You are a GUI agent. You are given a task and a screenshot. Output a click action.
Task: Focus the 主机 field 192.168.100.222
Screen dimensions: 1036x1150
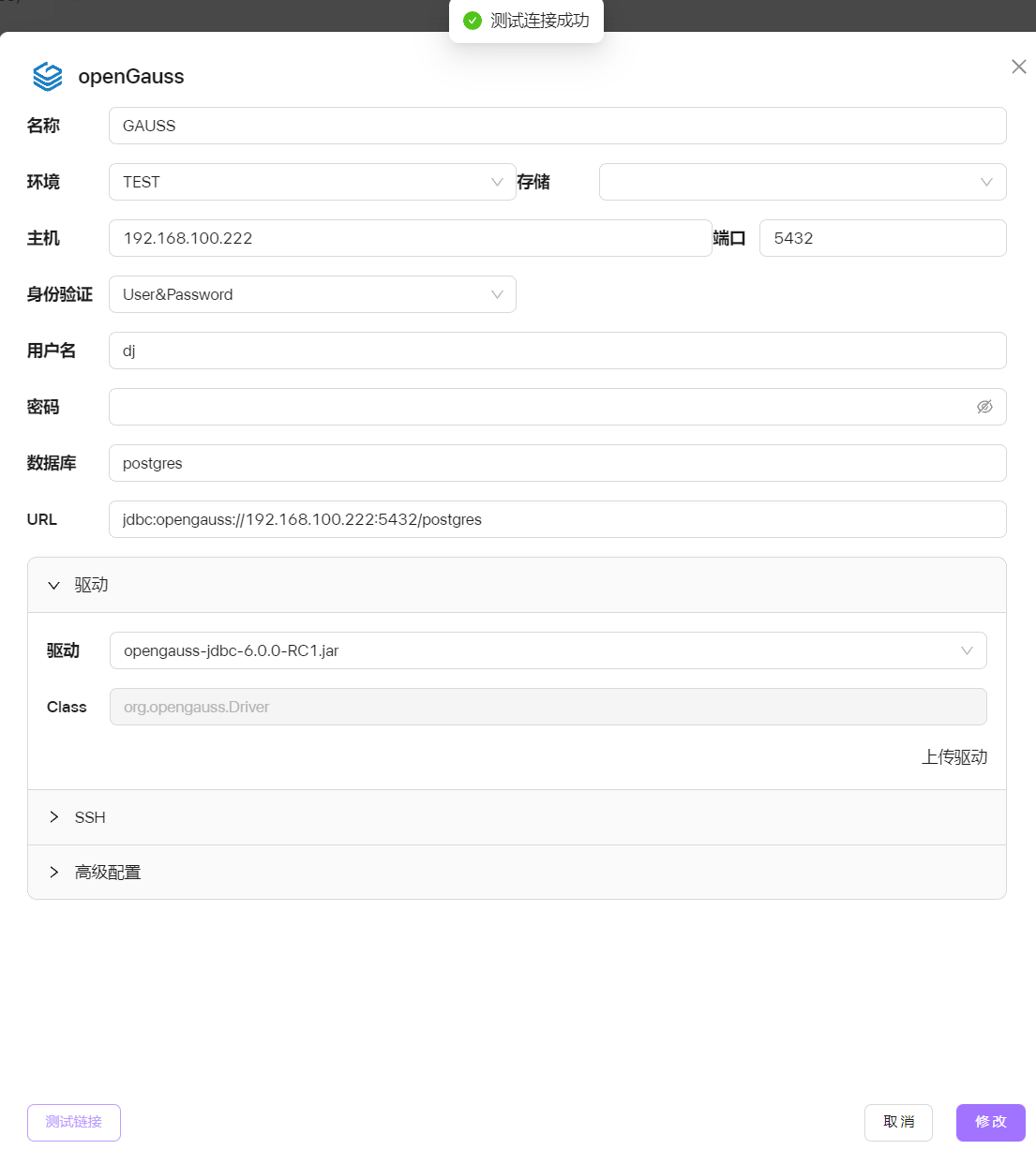coord(411,238)
